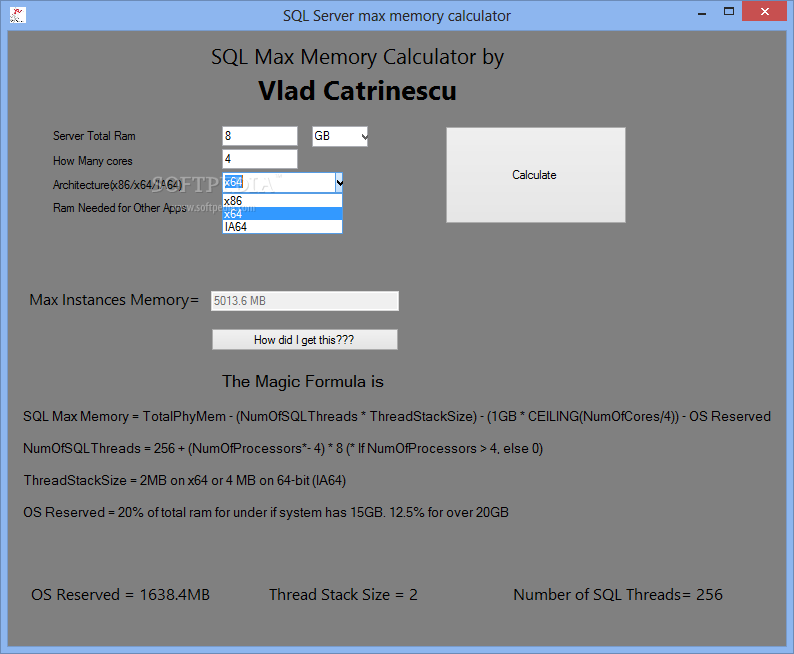This screenshot has height=654, width=794.
Task: Click the Calculate button
Action: [x=535, y=175]
